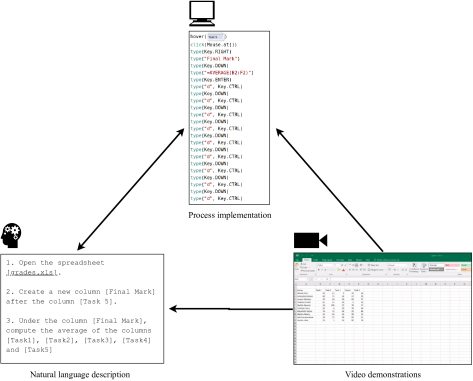Click the head with gears icon
This screenshot has width=473, height=381.
11,235
